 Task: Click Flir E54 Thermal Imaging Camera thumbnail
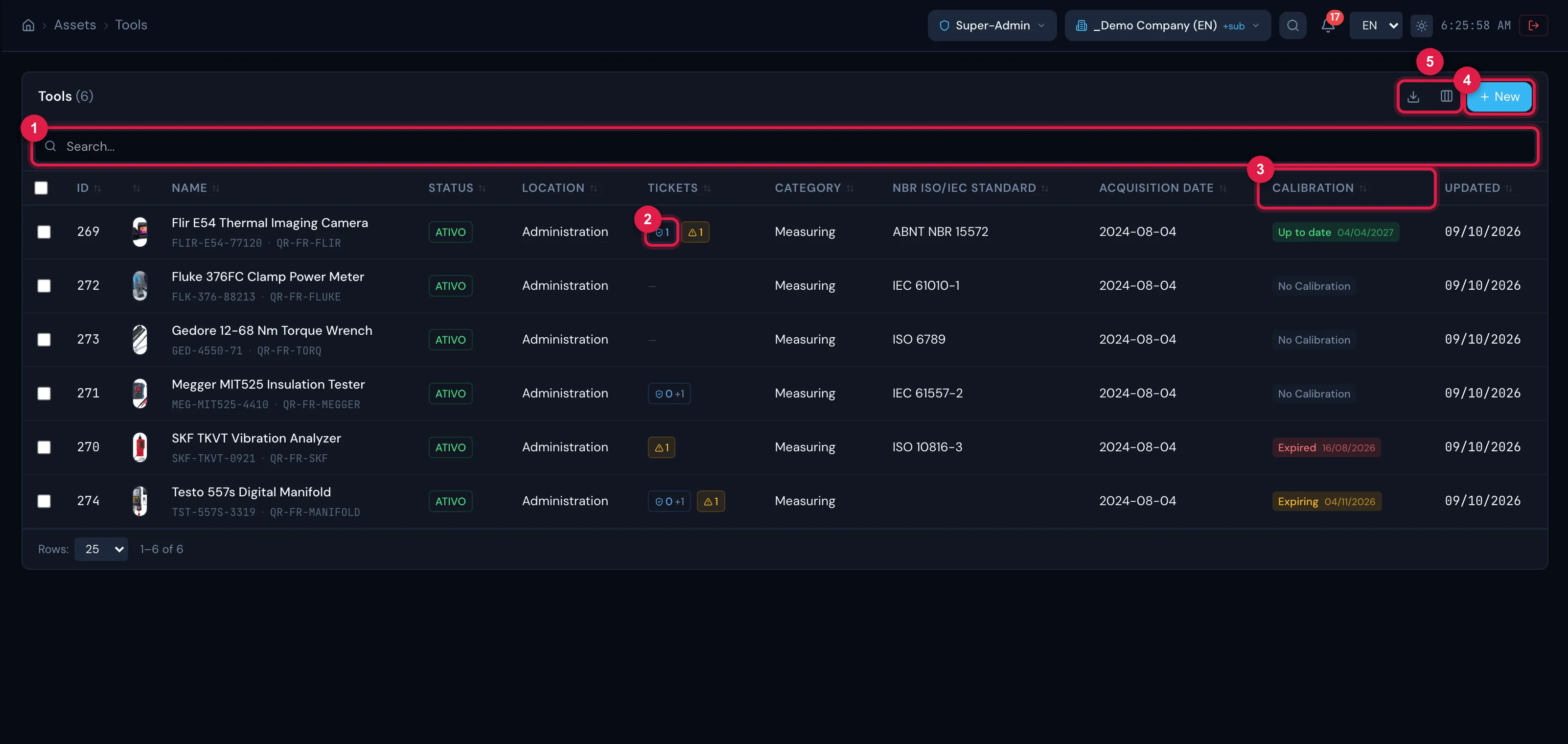140,232
